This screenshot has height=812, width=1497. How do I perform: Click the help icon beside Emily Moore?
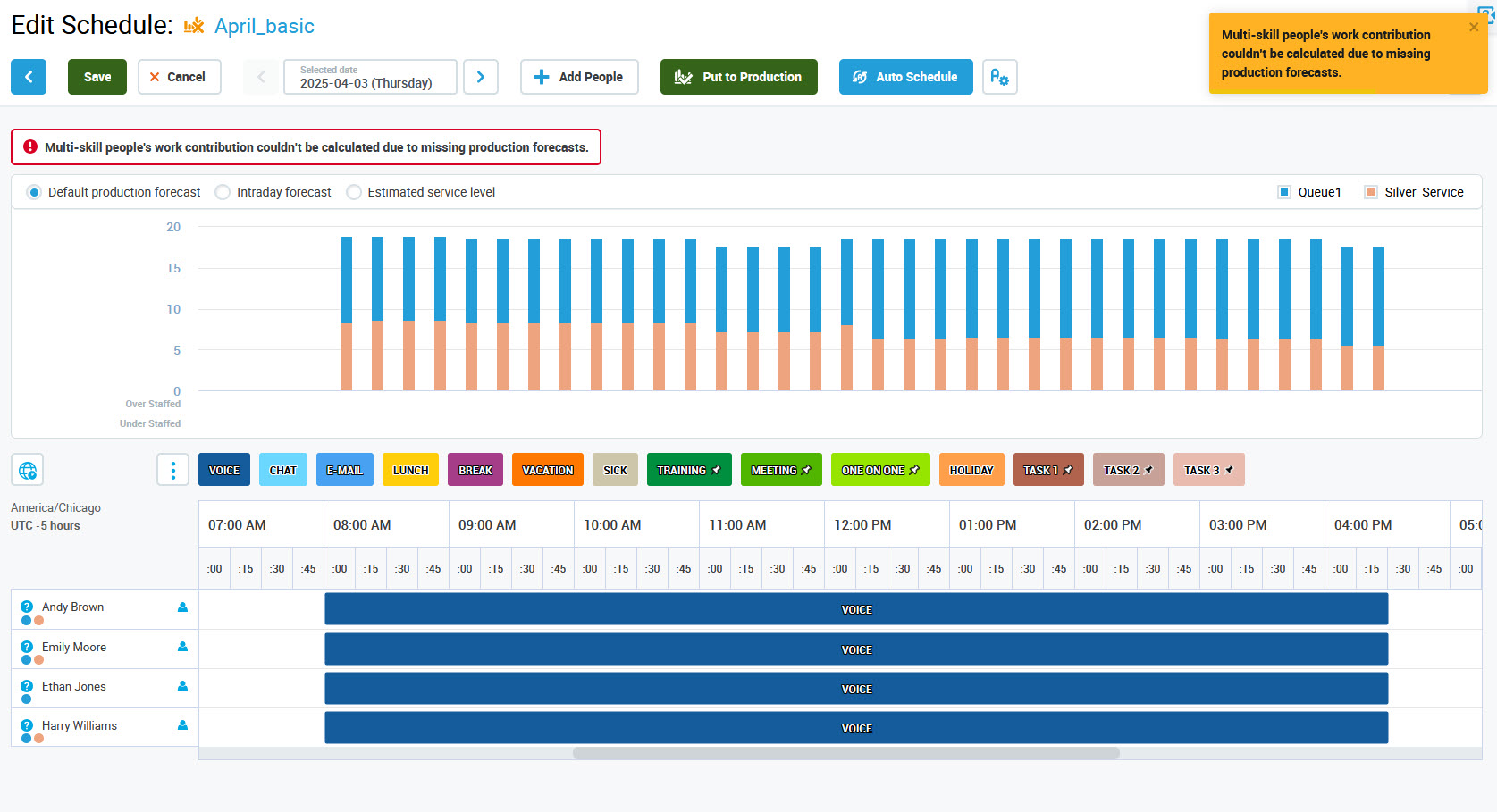click(27, 647)
